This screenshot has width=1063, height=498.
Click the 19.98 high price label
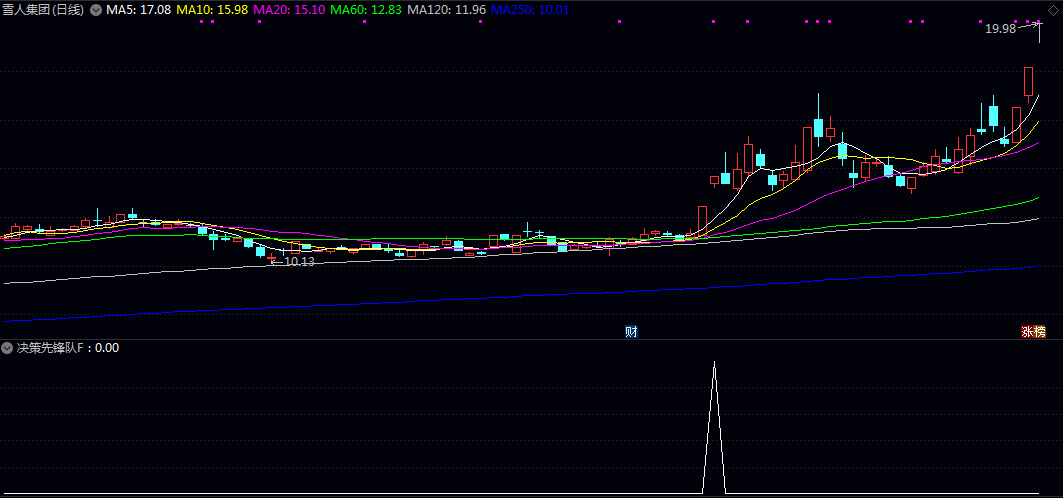pyautogui.click(x=1001, y=29)
